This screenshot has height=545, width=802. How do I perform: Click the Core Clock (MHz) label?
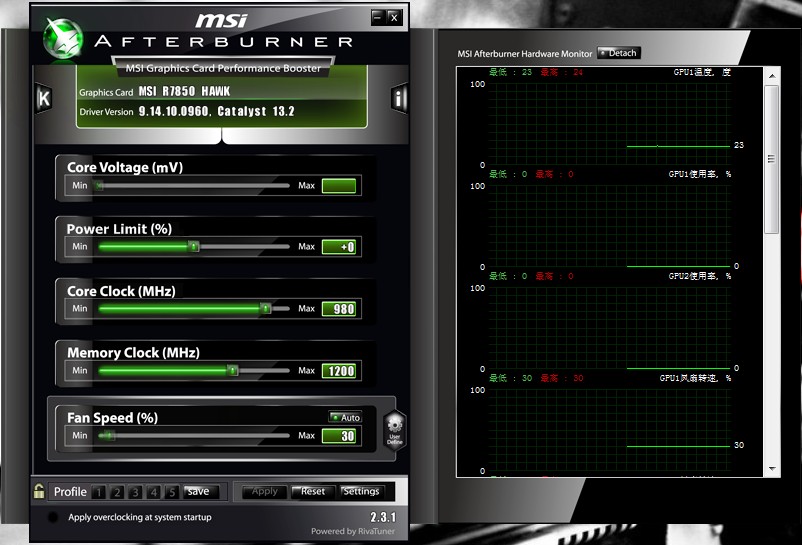tap(121, 291)
